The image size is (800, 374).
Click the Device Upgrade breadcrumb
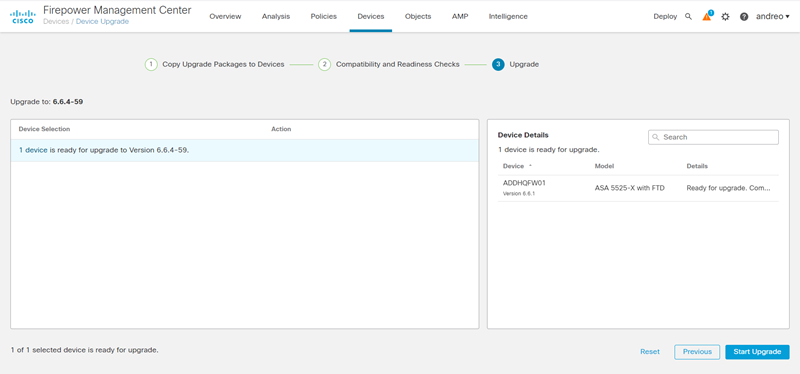tap(103, 21)
